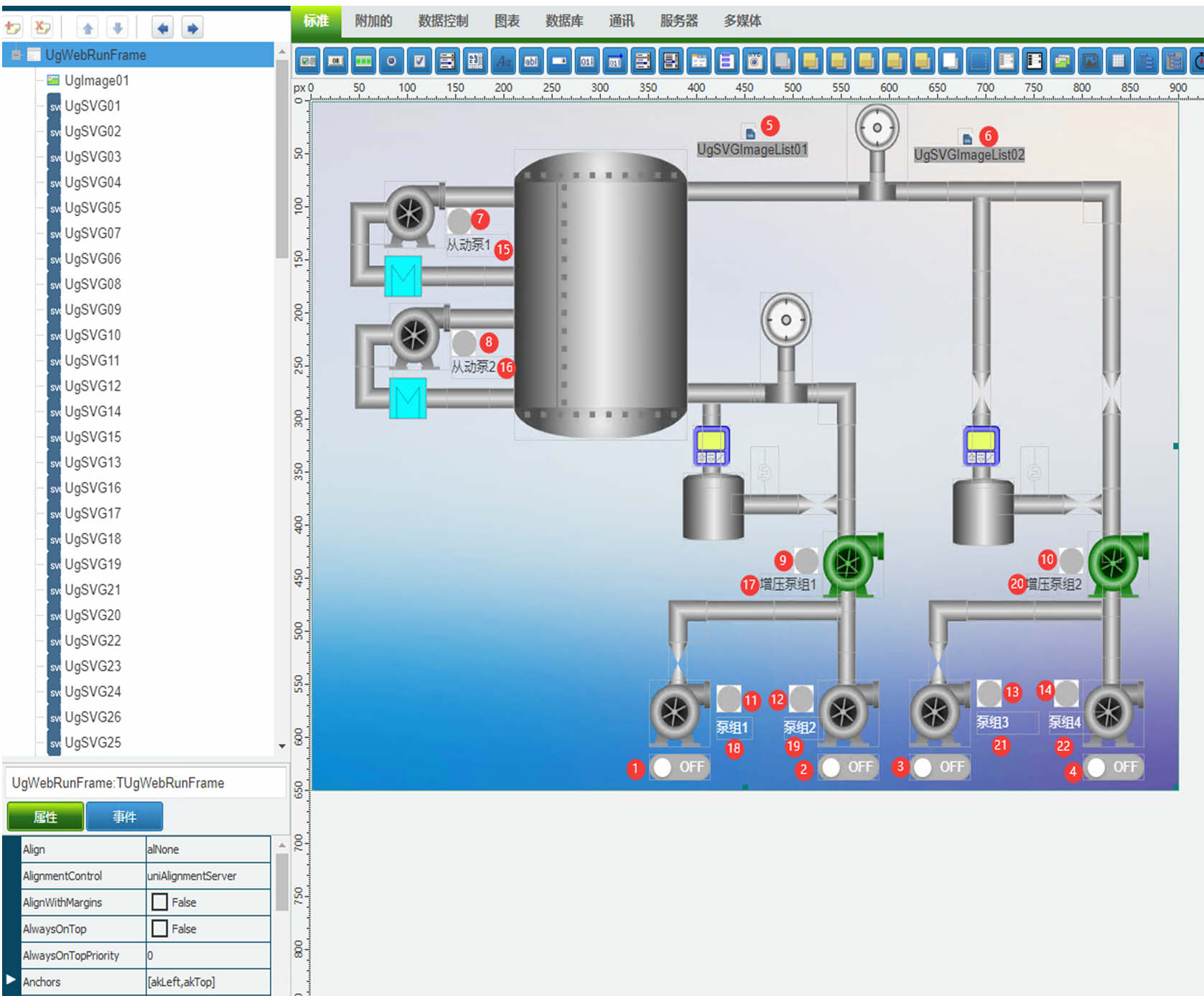Viewport: 1204px width, 996px height.
Task: Select the UgSVG01 tree item
Action: (x=93, y=106)
